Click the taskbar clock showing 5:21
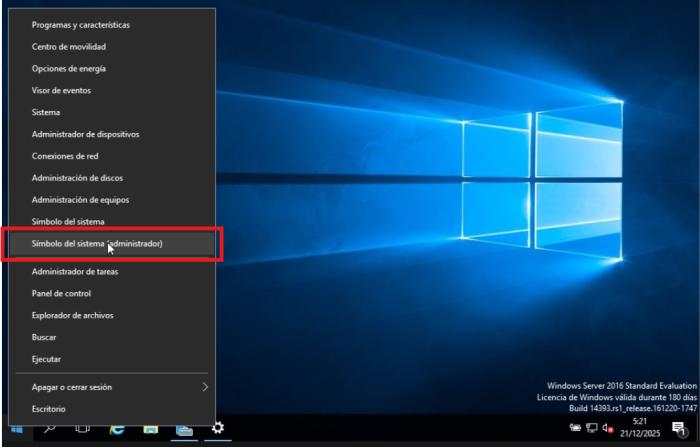Image resolution: width=700 pixels, height=447 pixels. point(641,429)
